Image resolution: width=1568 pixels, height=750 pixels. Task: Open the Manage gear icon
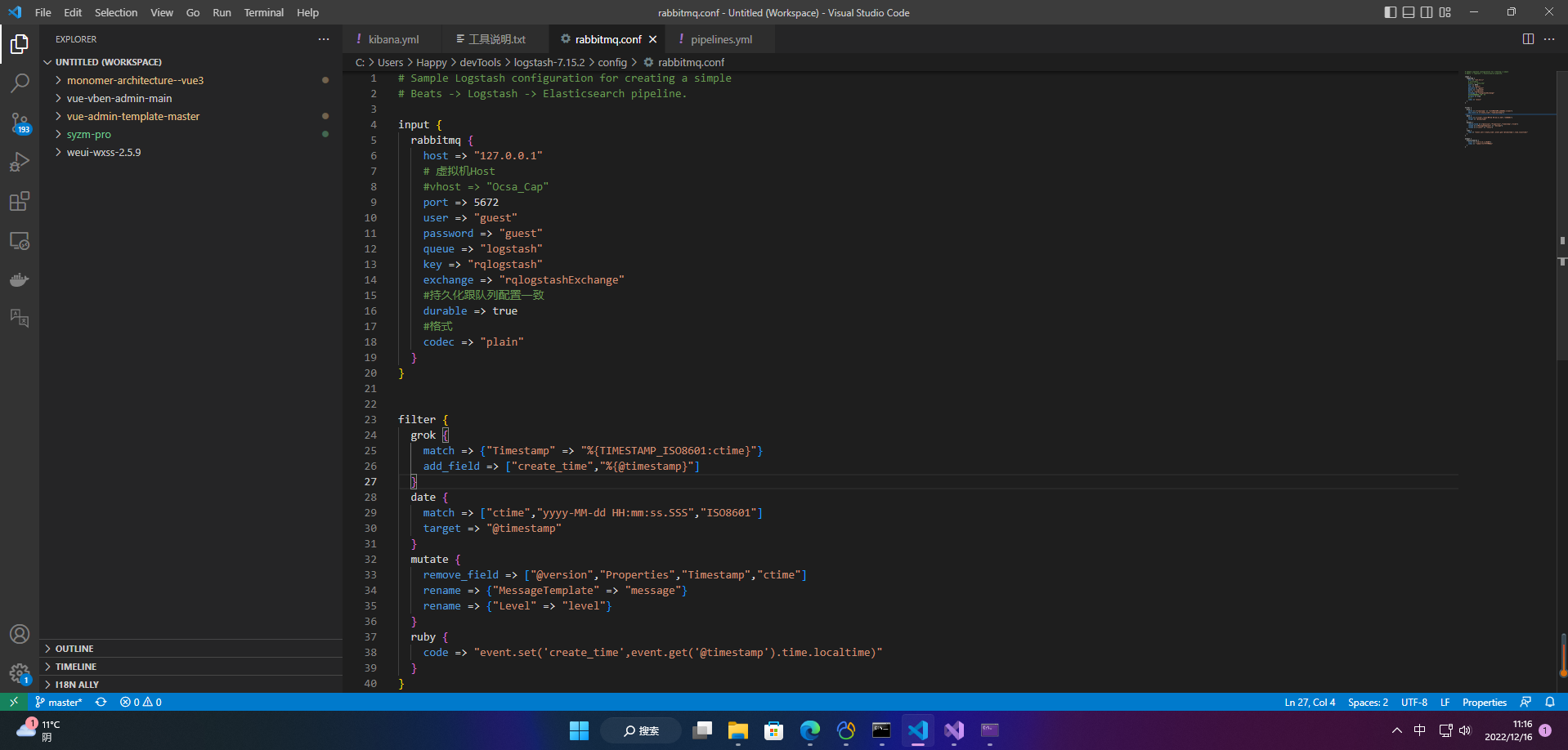coord(20,673)
